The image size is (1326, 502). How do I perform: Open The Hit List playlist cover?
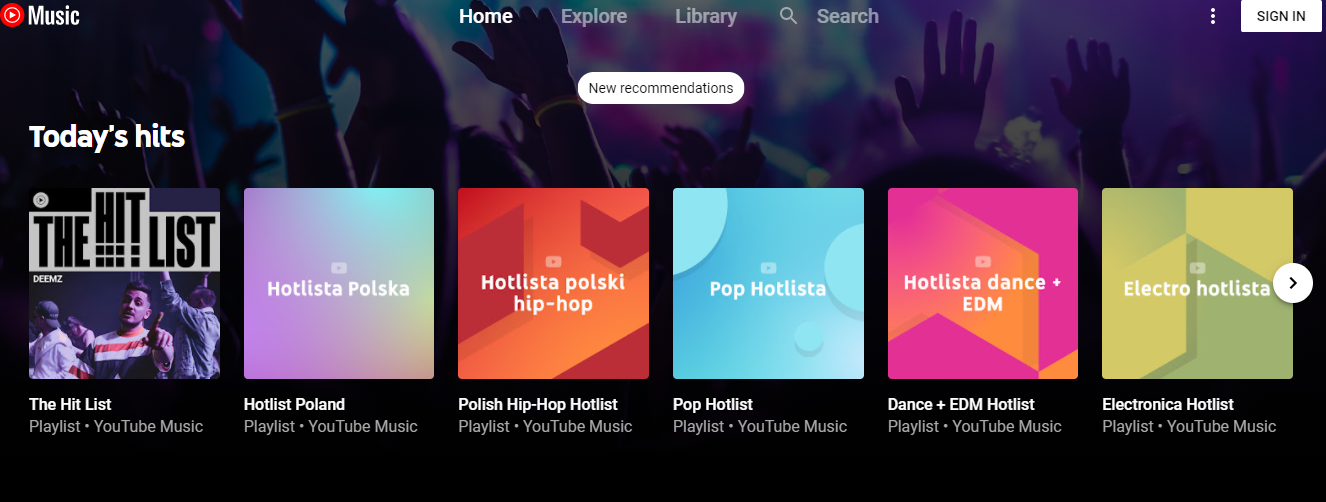(x=125, y=283)
